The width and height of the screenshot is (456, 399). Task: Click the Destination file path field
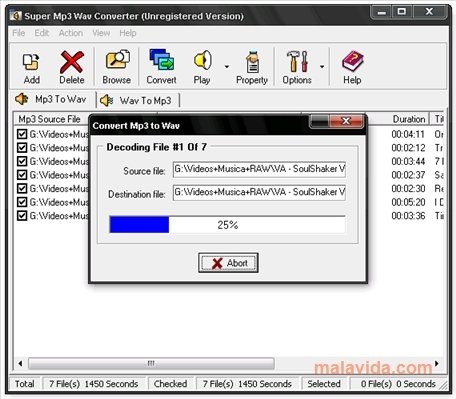pos(259,192)
